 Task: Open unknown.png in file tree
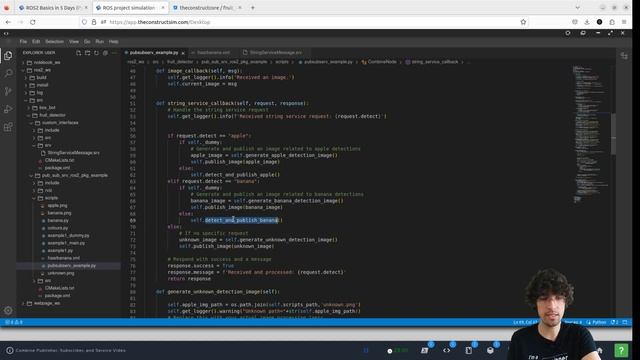(61, 273)
